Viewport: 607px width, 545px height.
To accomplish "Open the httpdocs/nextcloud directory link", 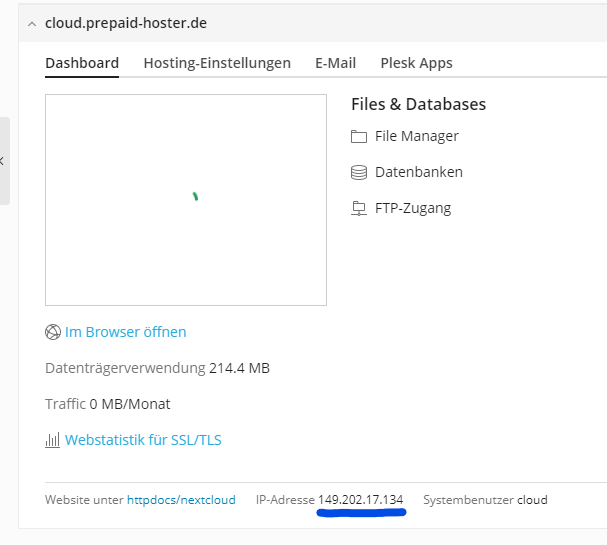I will pyautogui.click(x=181, y=500).
